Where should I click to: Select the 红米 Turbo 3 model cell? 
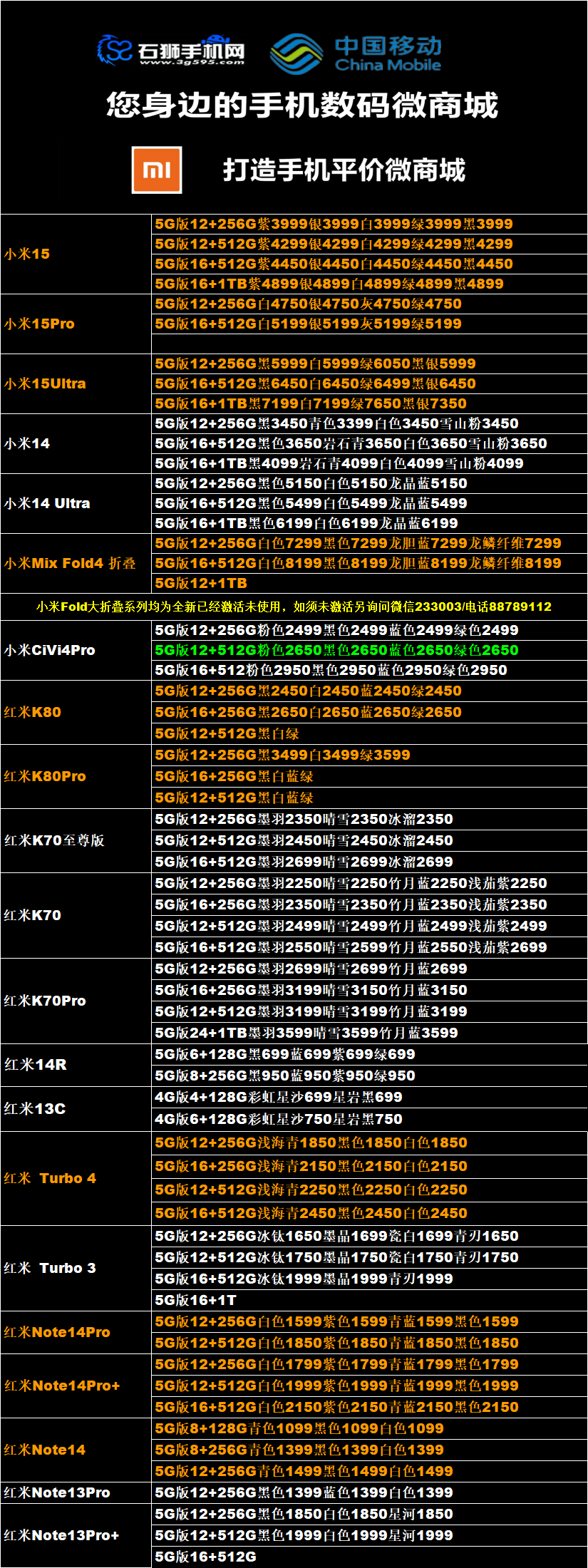click(x=76, y=1268)
